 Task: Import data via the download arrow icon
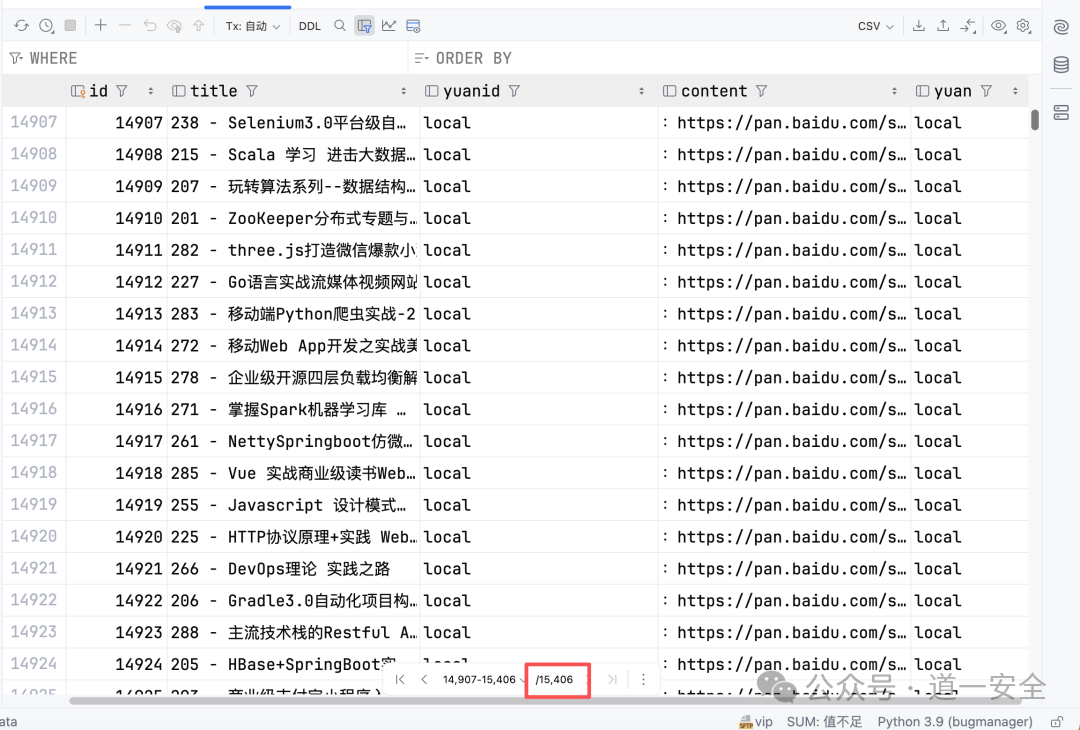[919, 26]
